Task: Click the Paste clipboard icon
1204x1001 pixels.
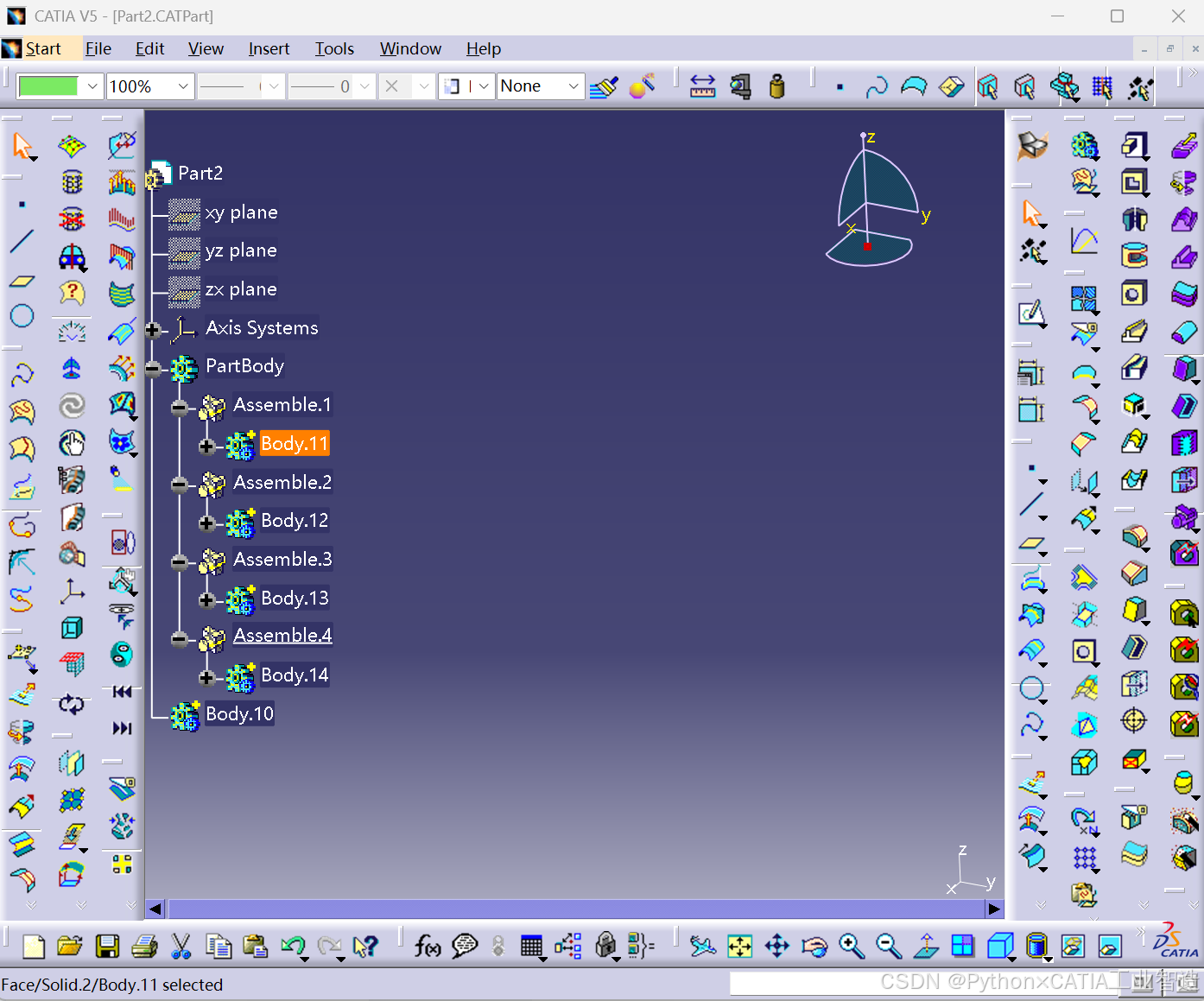Action: 255,947
